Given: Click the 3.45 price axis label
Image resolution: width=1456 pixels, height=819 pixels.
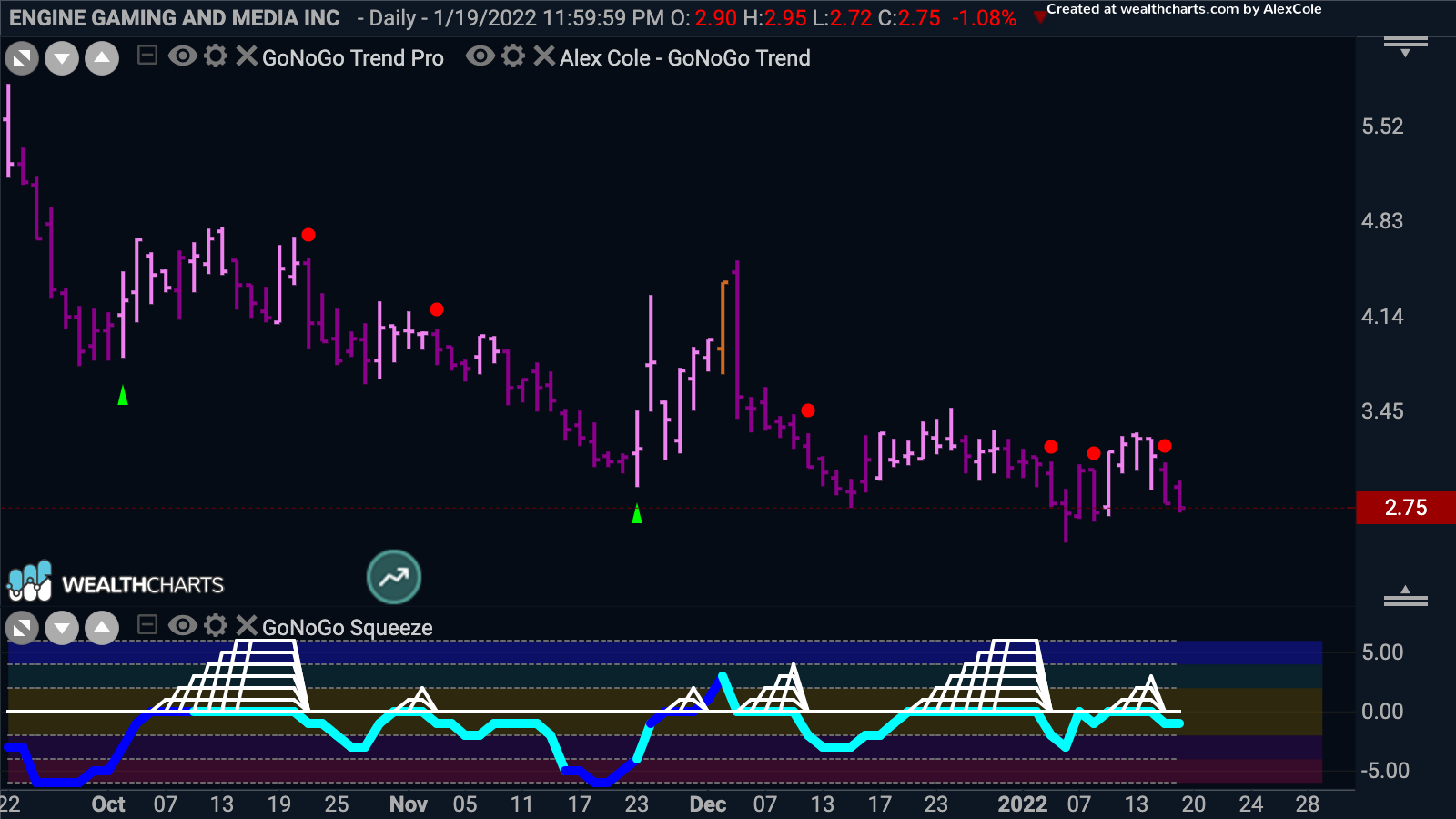Looking at the screenshot, I should (x=1382, y=411).
